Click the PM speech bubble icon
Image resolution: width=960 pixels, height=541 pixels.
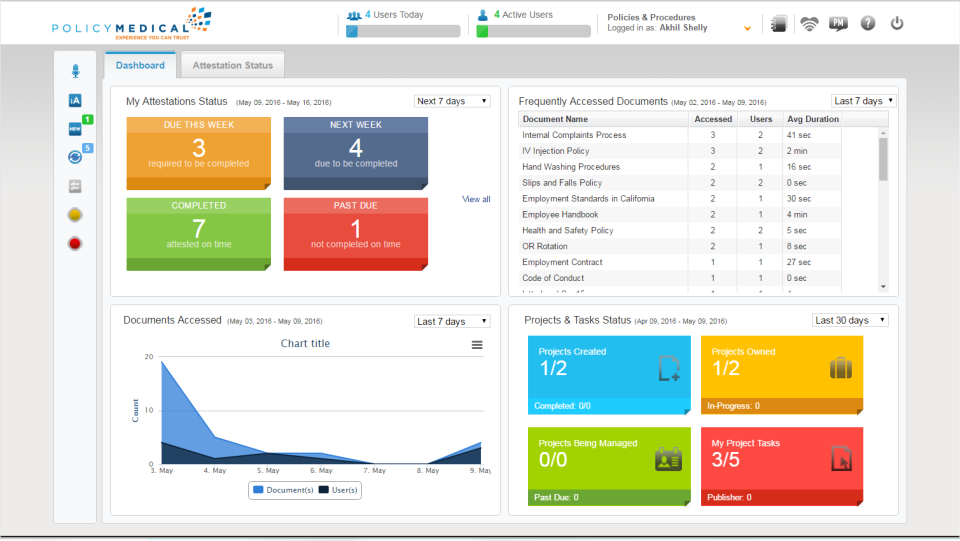pos(838,24)
